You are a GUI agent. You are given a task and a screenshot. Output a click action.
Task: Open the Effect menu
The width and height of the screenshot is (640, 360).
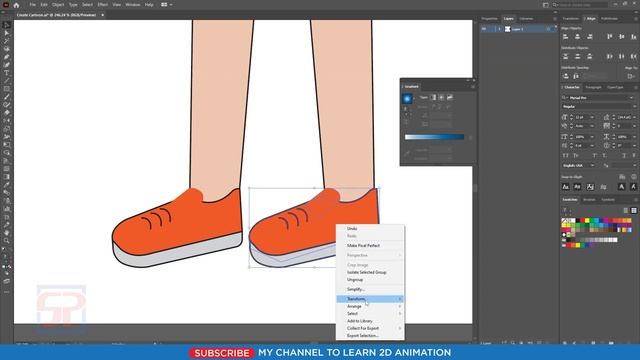pyautogui.click(x=102, y=5)
